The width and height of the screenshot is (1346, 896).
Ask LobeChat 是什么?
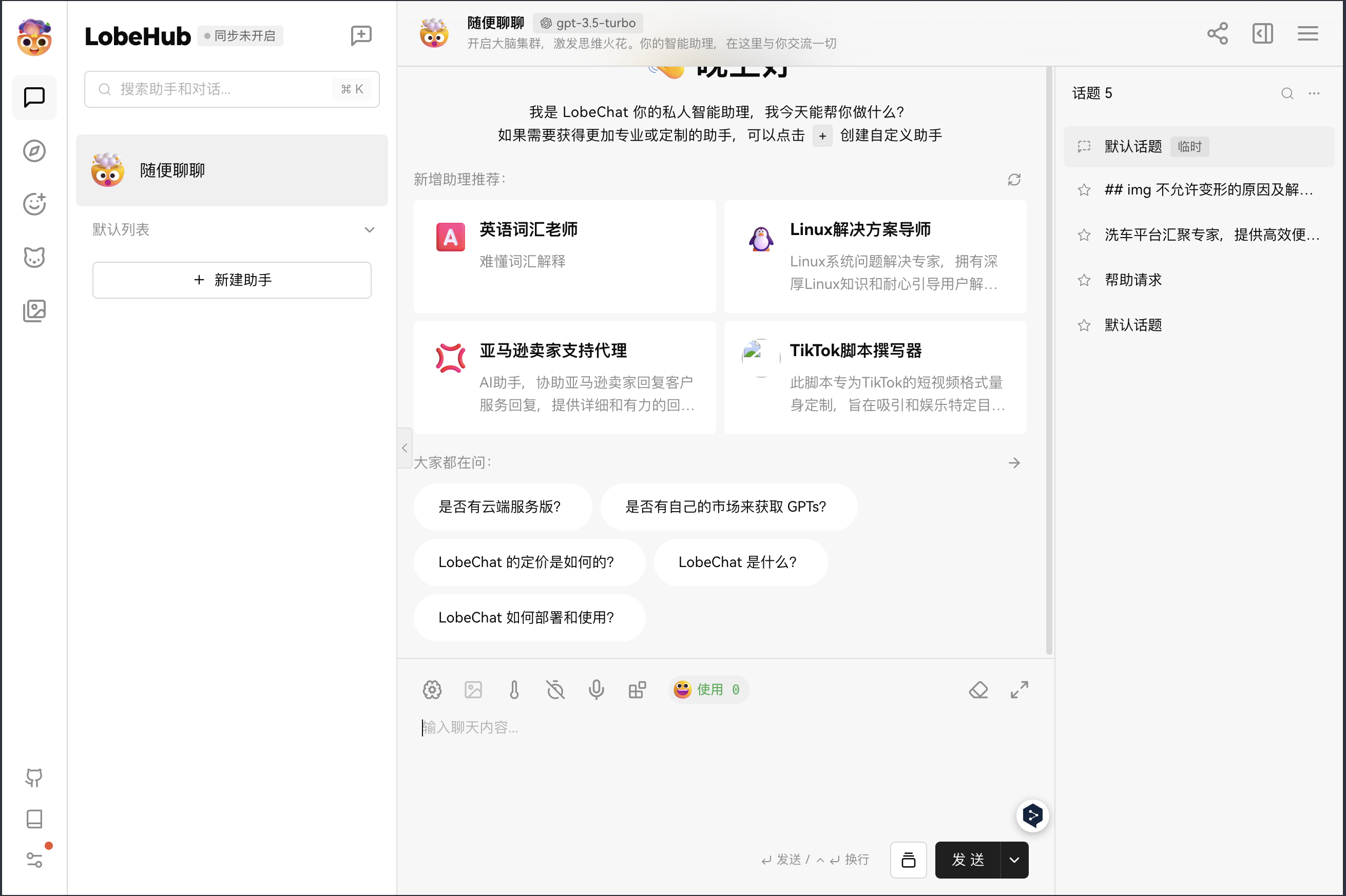tap(741, 562)
